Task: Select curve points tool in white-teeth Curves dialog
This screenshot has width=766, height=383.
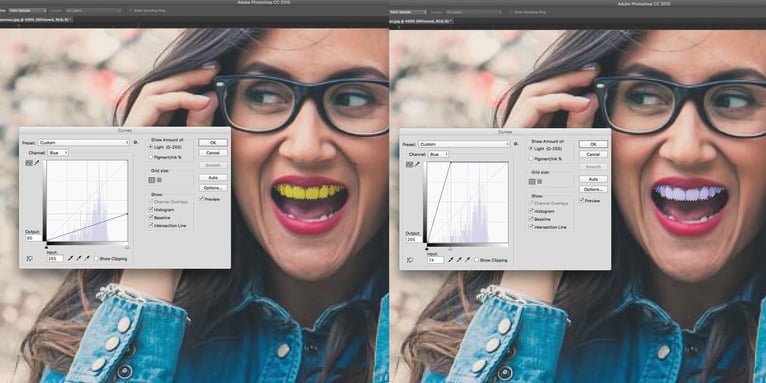Action: pyautogui.click(x=409, y=165)
